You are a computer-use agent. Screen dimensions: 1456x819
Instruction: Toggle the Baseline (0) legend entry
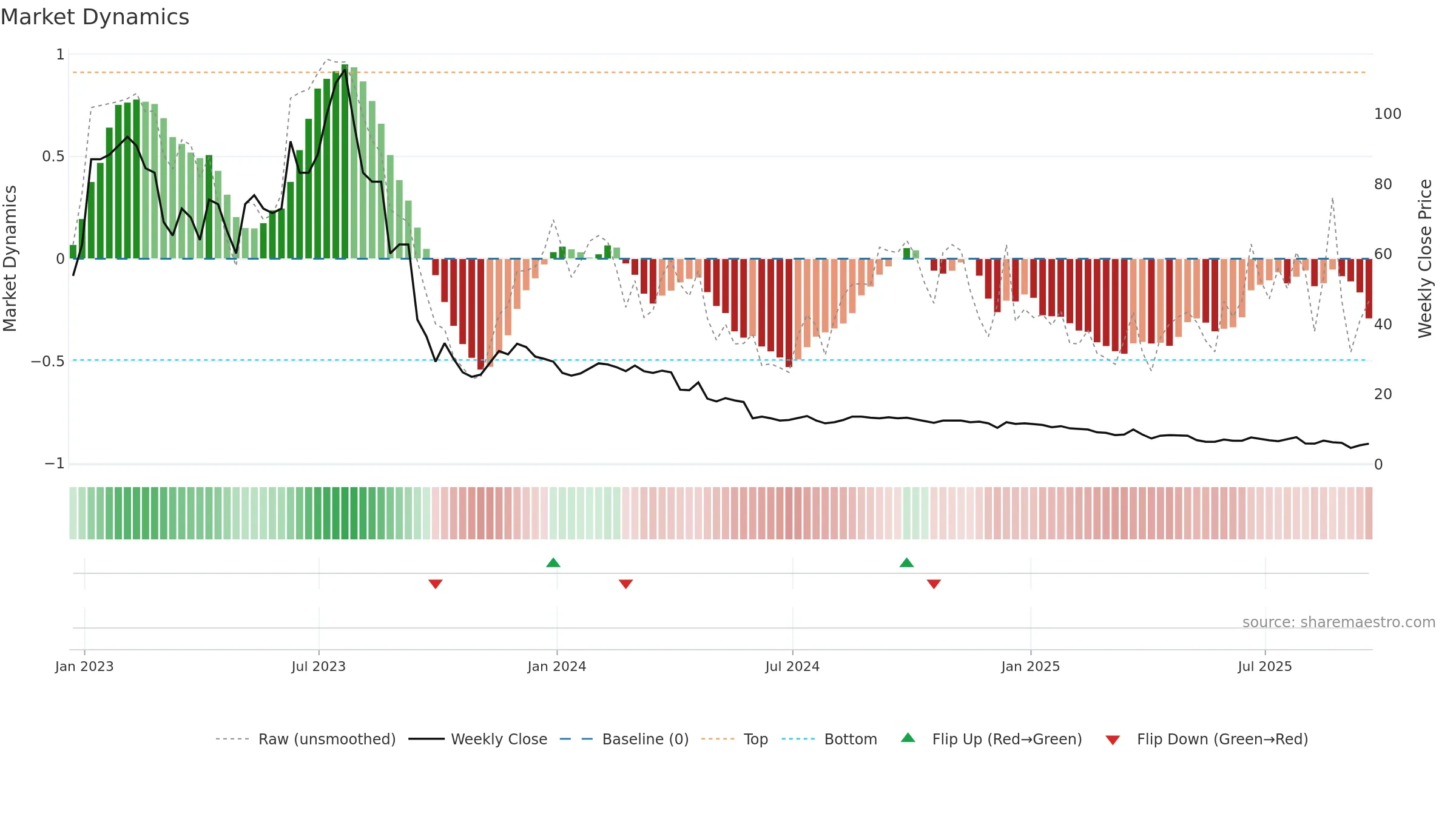pos(624,739)
